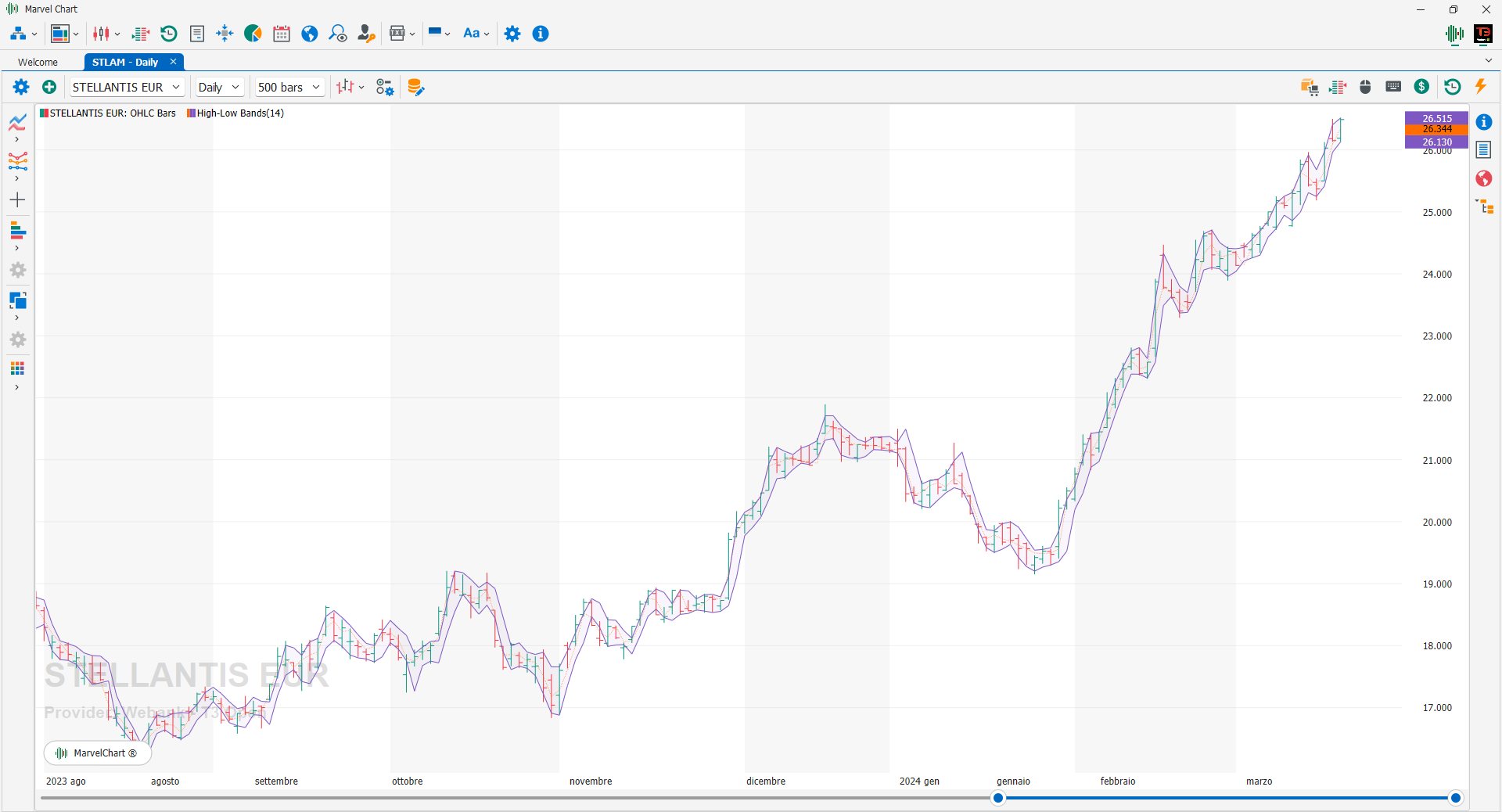This screenshot has width=1502, height=812.
Task: Close the STLAM - Daily tab
Action: [174, 62]
